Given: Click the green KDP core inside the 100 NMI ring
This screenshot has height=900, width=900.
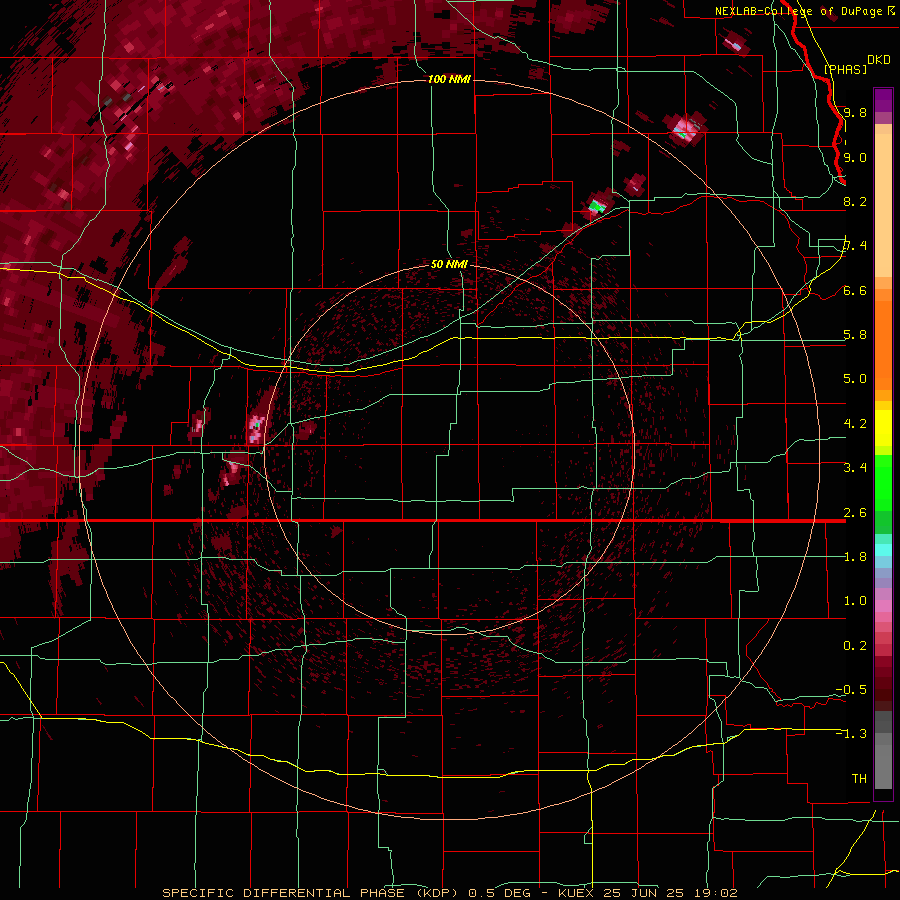Looking at the screenshot, I should 598,206.
